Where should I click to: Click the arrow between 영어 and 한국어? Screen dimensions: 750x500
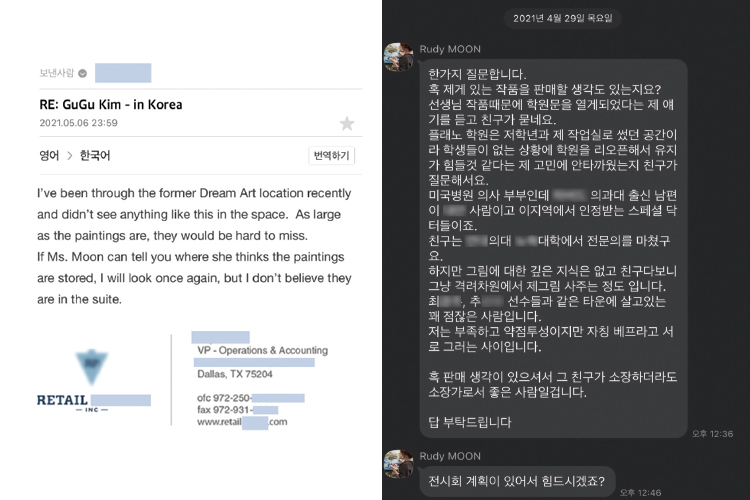tap(69, 156)
